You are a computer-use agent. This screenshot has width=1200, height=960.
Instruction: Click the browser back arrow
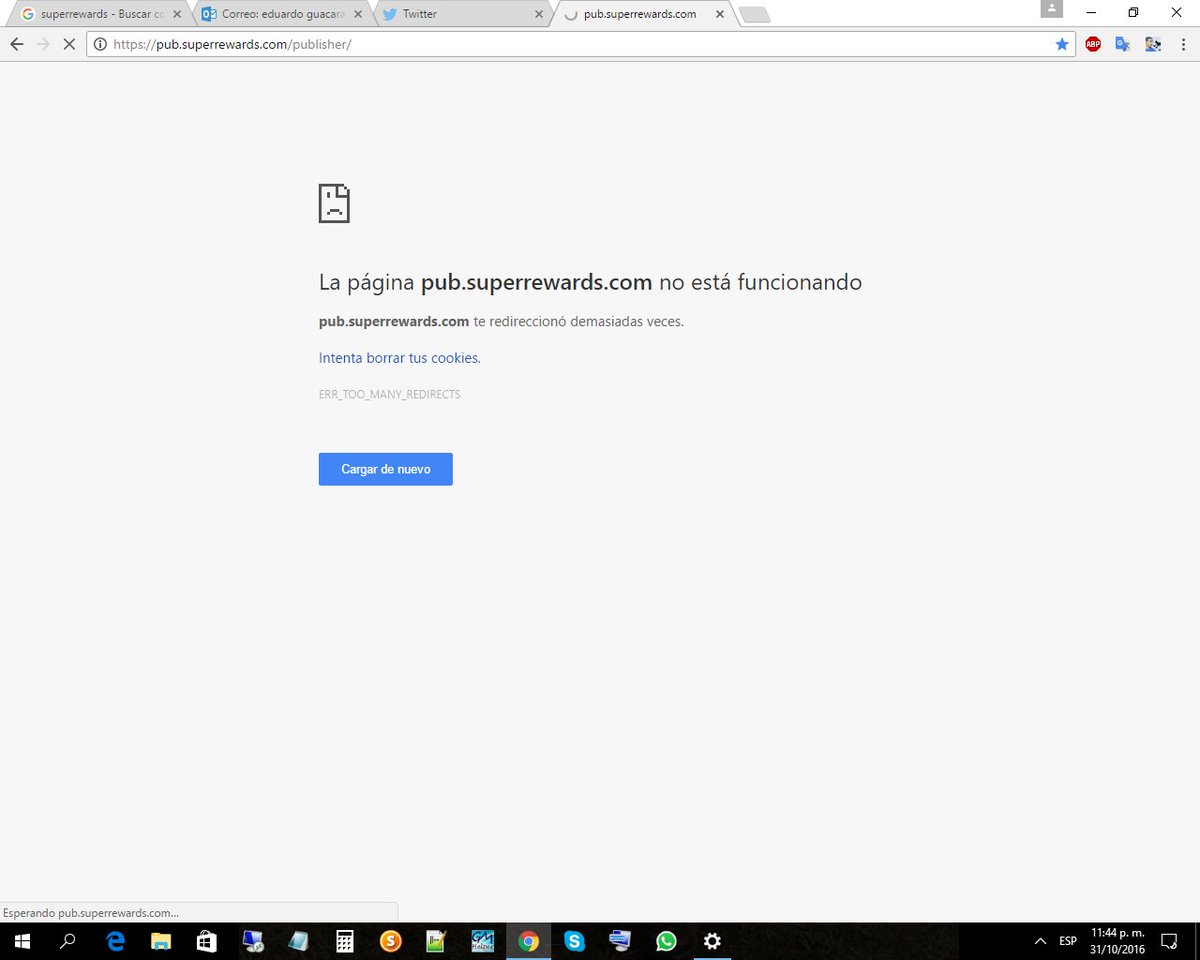17,44
